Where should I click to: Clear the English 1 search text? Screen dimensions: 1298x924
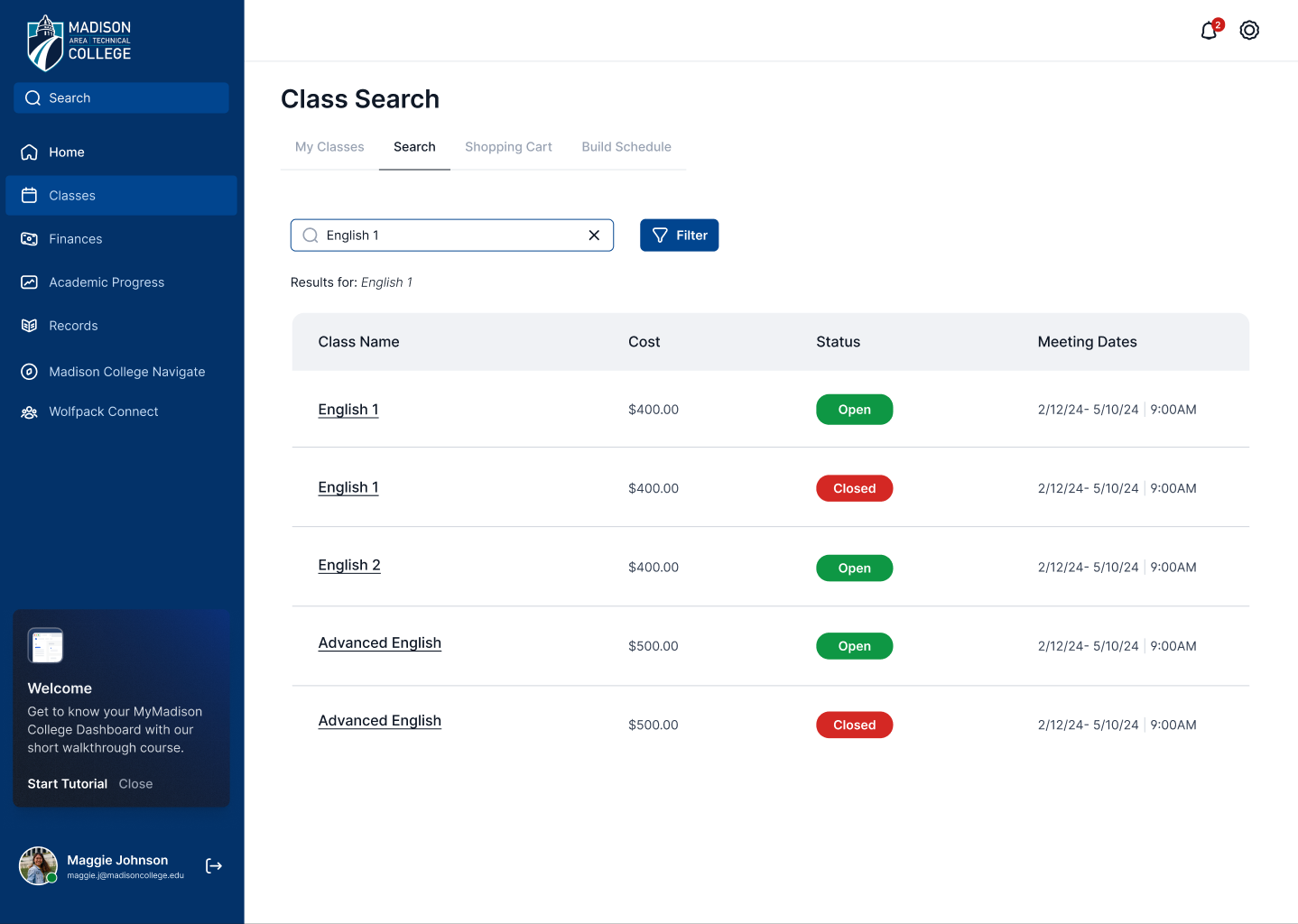coord(594,236)
